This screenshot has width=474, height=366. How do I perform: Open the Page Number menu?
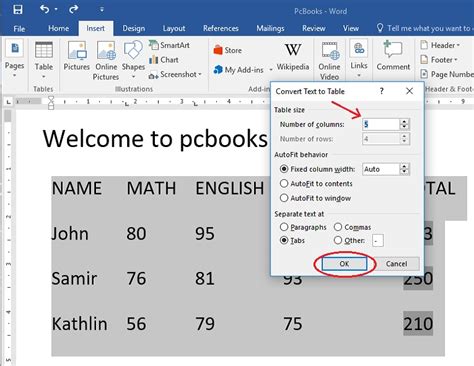coord(447,74)
